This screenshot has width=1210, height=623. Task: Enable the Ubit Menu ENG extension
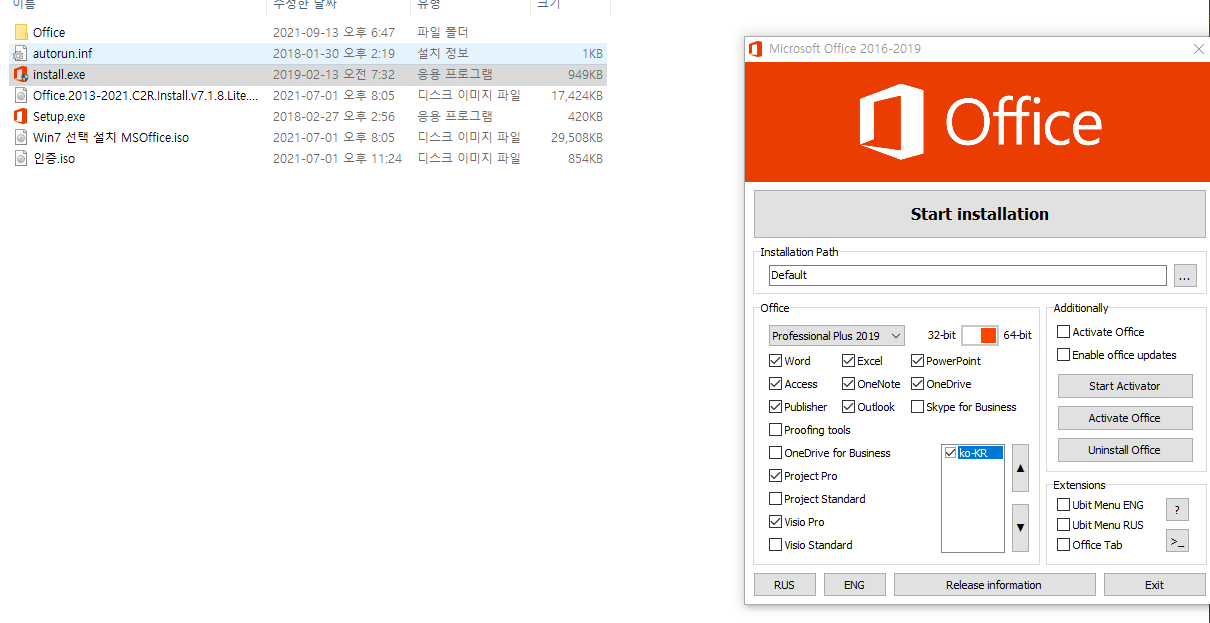click(1064, 505)
